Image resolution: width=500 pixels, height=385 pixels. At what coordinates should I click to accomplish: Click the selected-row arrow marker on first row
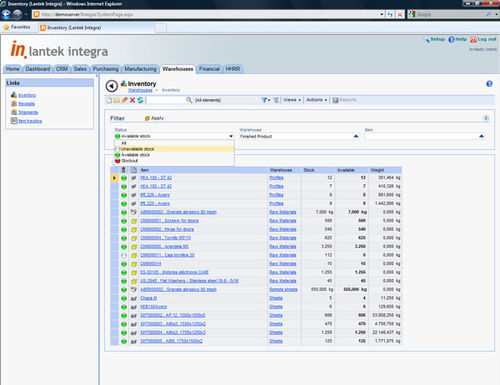[x=114, y=178]
